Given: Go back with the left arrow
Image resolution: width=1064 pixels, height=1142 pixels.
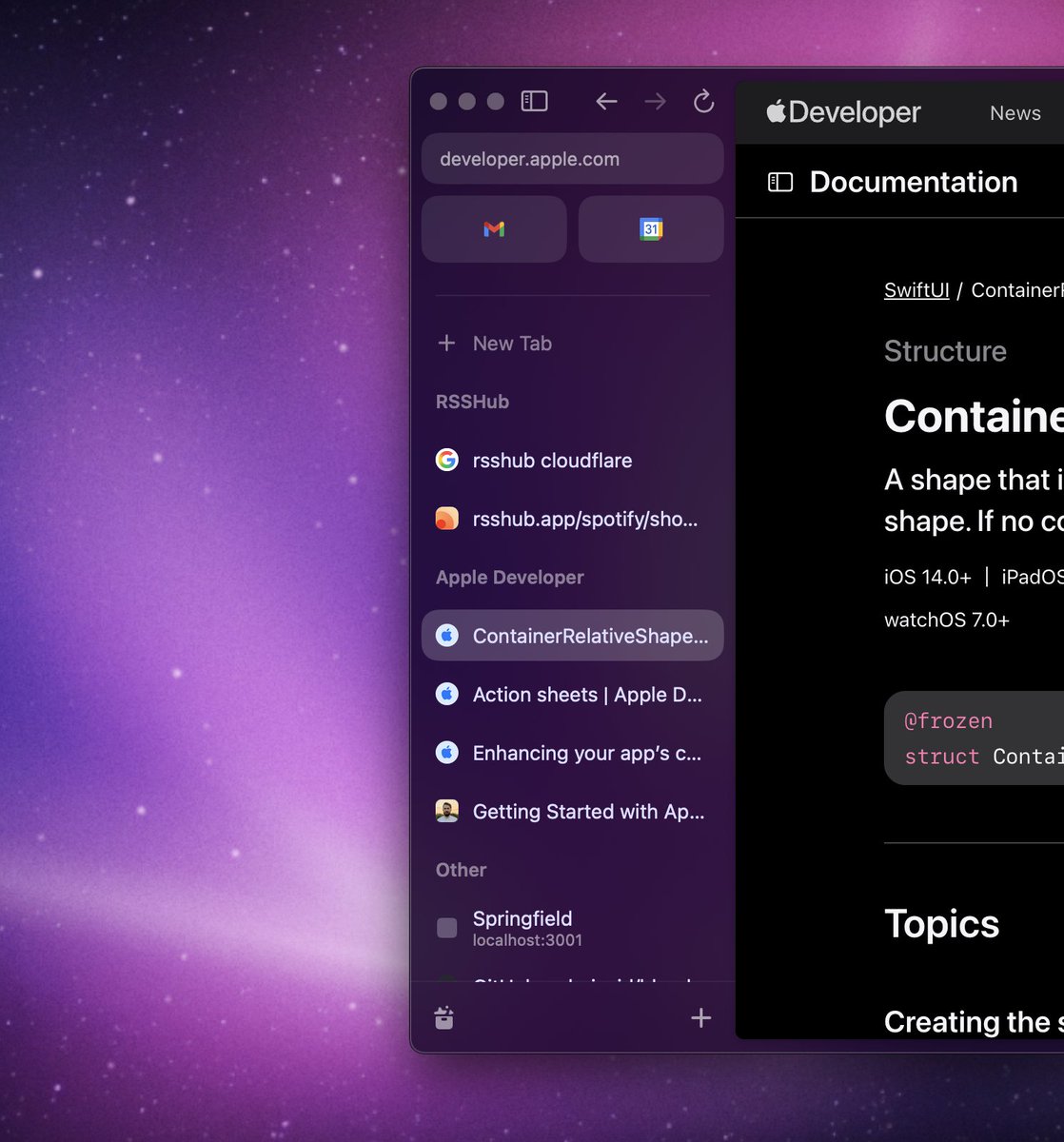Looking at the screenshot, I should click(606, 101).
